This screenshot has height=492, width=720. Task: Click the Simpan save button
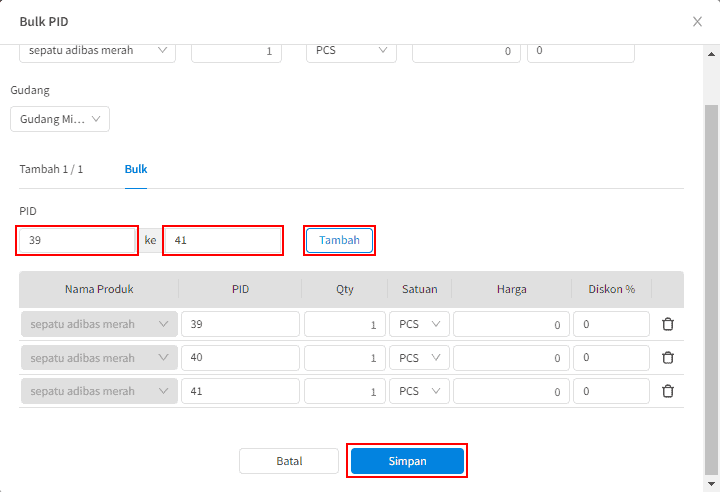click(x=407, y=461)
